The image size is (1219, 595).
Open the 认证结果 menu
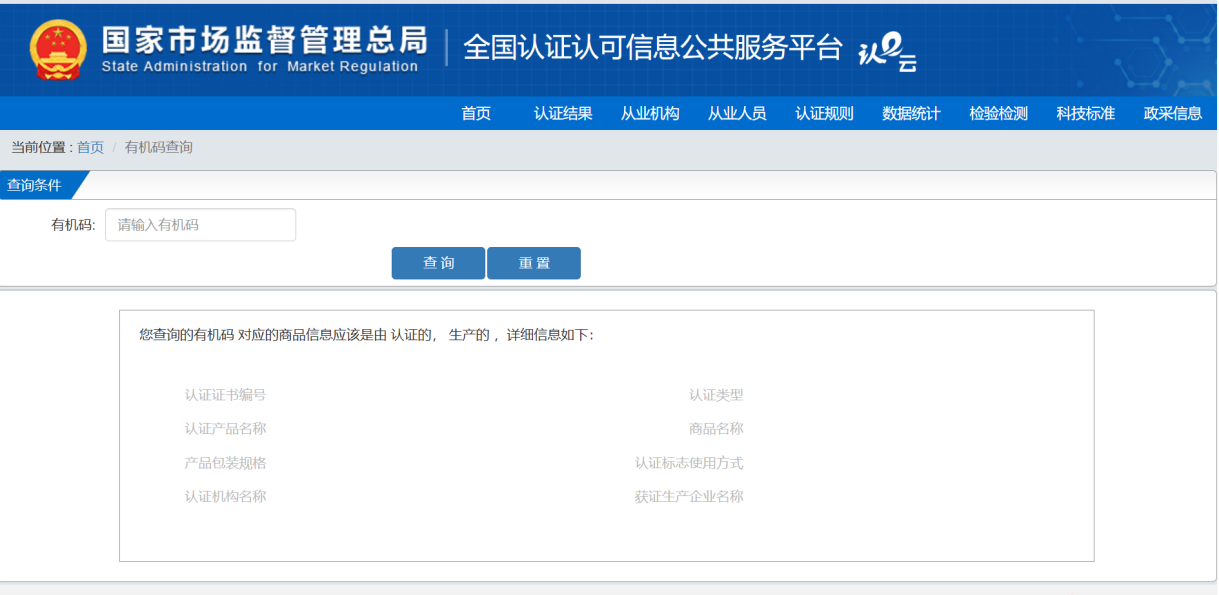click(x=563, y=114)
